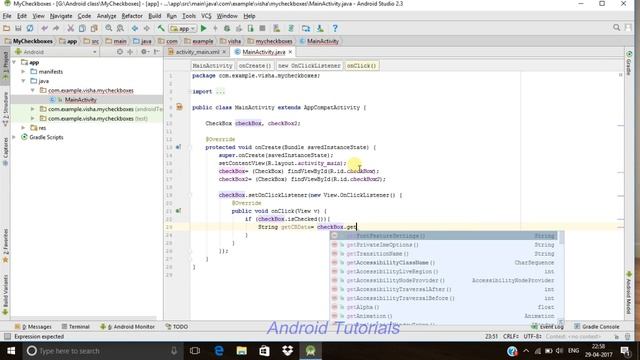640x360 pixels.
Task: Open the Android project view dropdown
Action: [56, 52]
